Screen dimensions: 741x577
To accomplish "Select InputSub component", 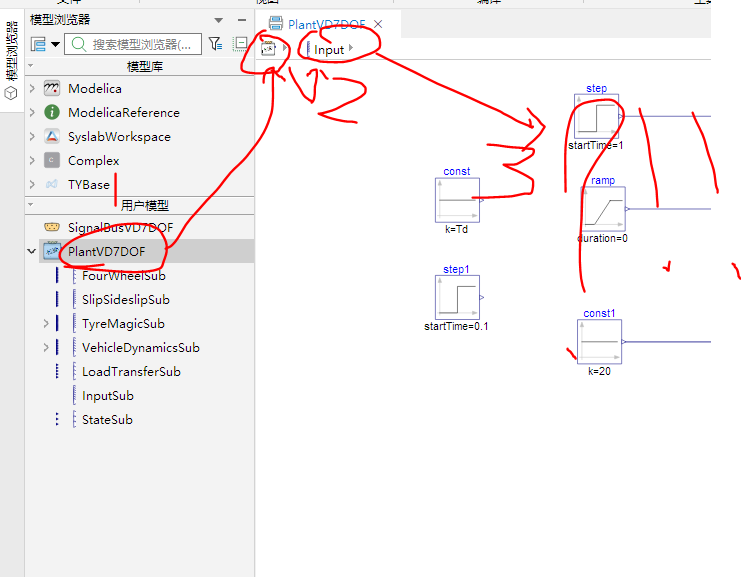I will [x=108, y=396].
